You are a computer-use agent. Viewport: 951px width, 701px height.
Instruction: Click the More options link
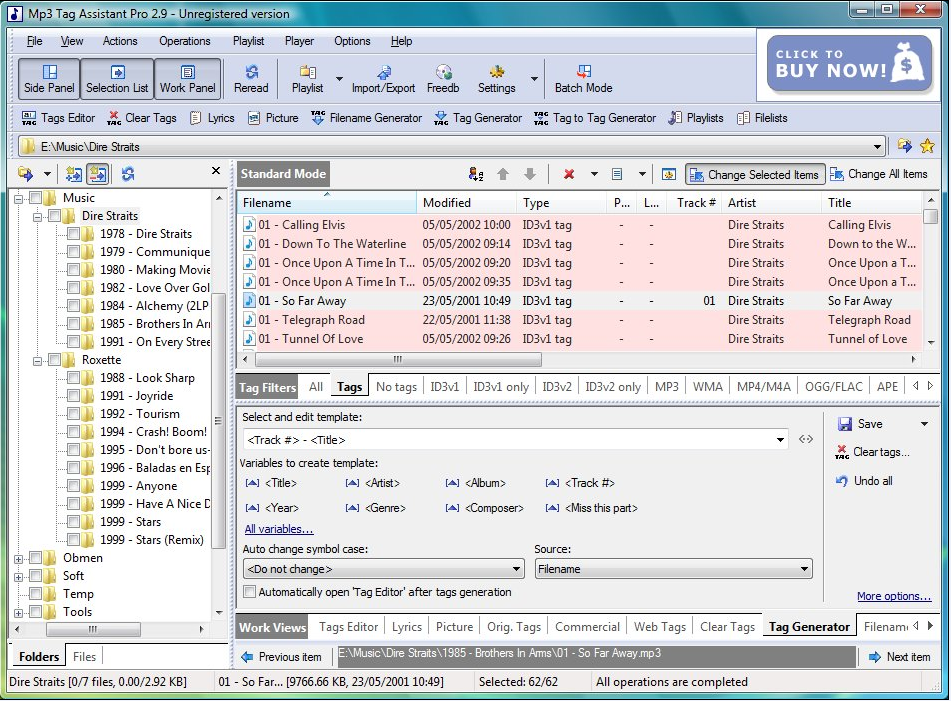coord(893,596)
